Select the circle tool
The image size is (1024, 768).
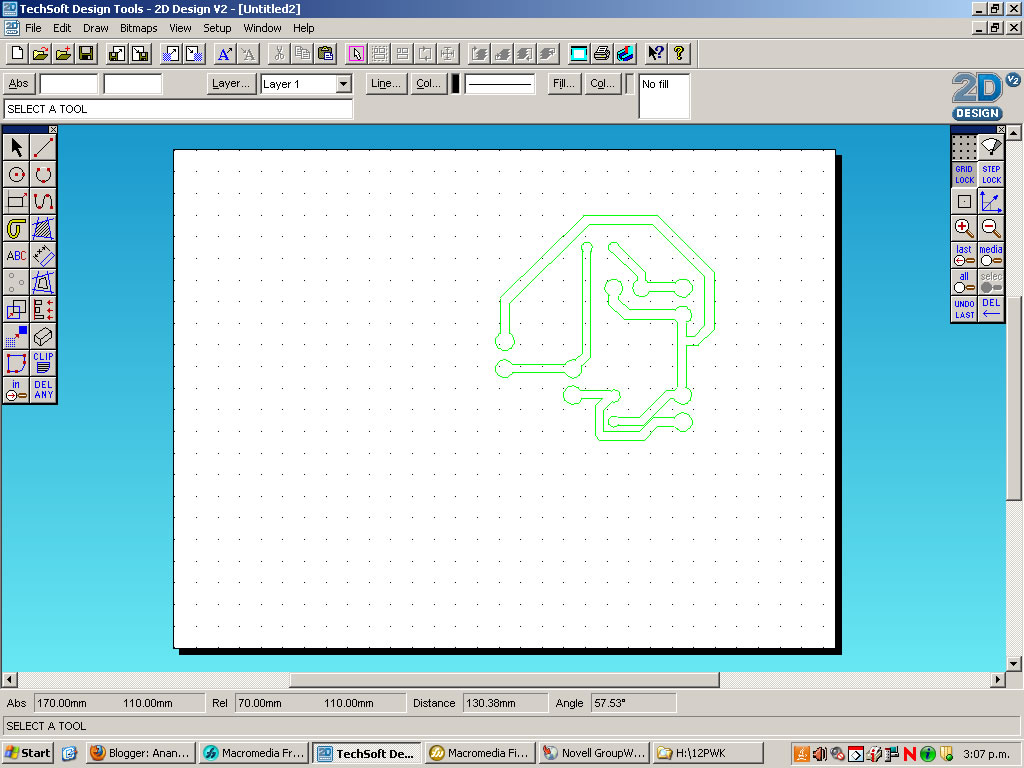click(x=16, y=173)
